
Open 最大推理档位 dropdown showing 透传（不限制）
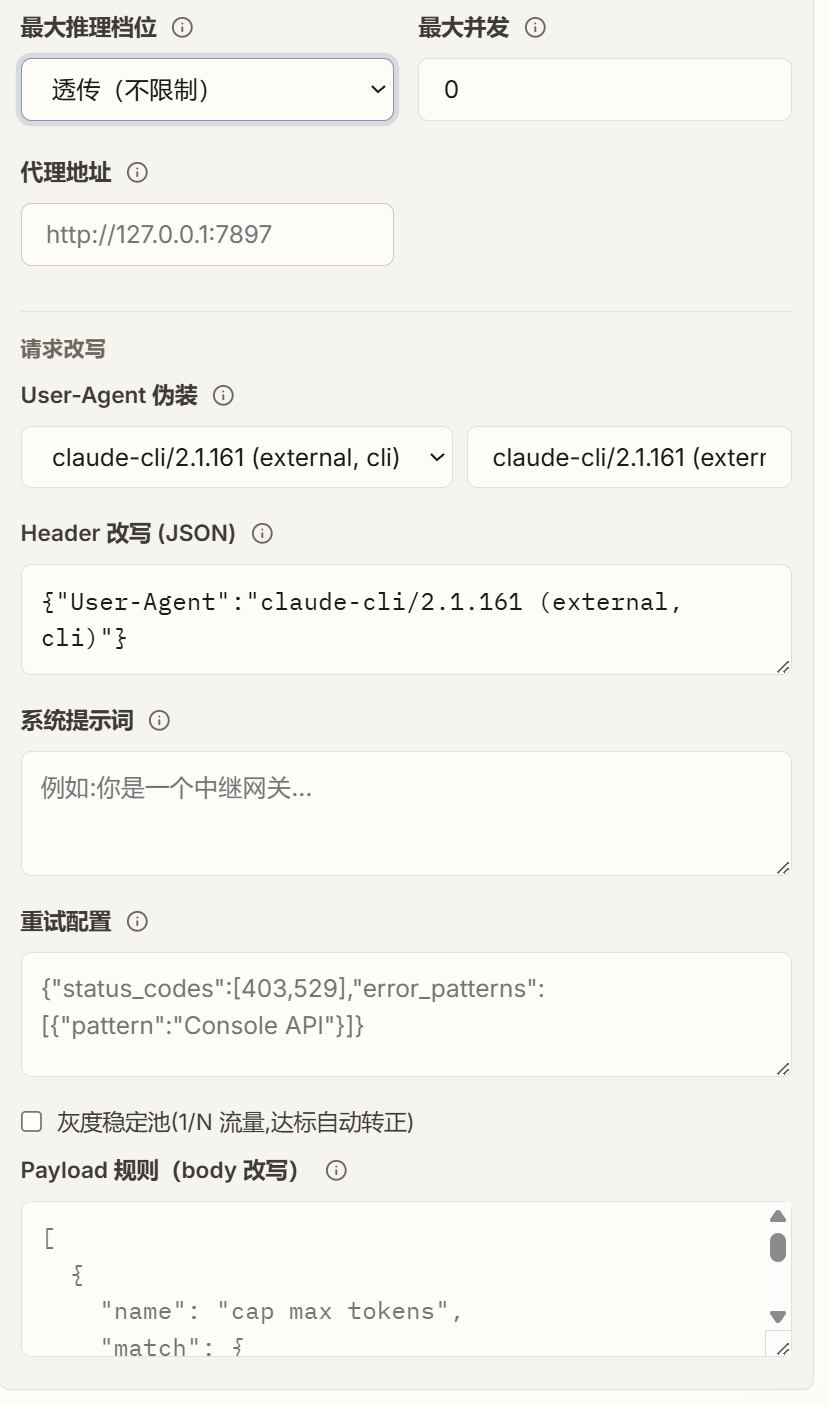tap(207, 89)
